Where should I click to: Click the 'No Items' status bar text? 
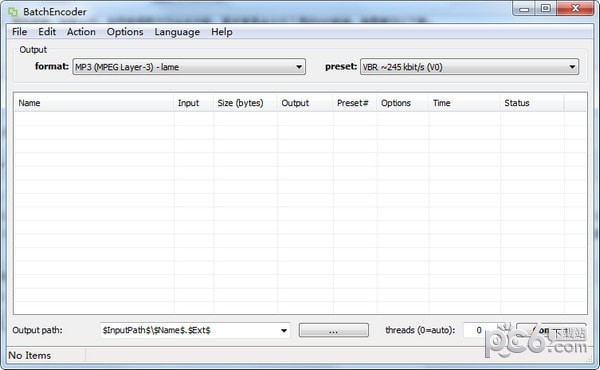coord(29,355)
